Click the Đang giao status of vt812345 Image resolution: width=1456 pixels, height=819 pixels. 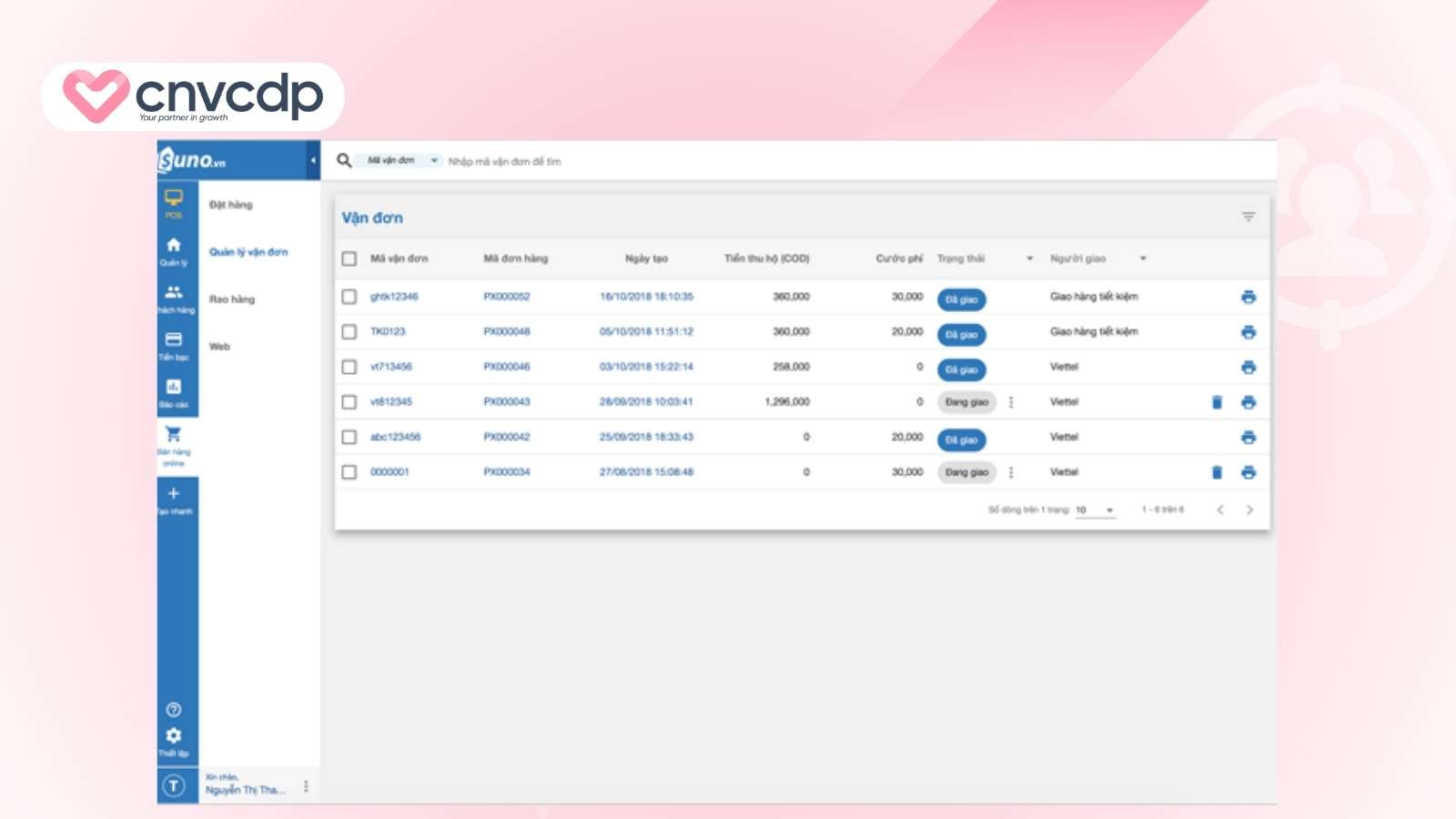click(966, 402)
